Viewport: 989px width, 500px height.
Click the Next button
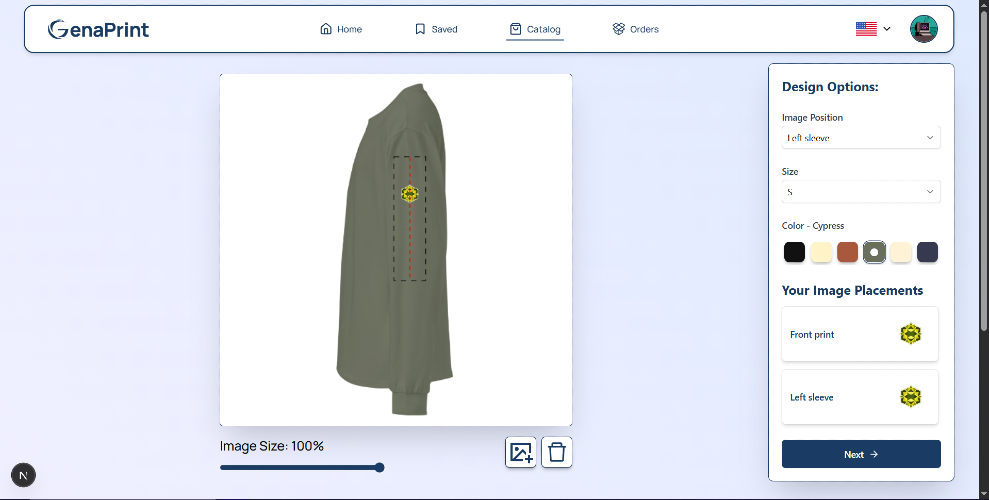click(861, 454)
